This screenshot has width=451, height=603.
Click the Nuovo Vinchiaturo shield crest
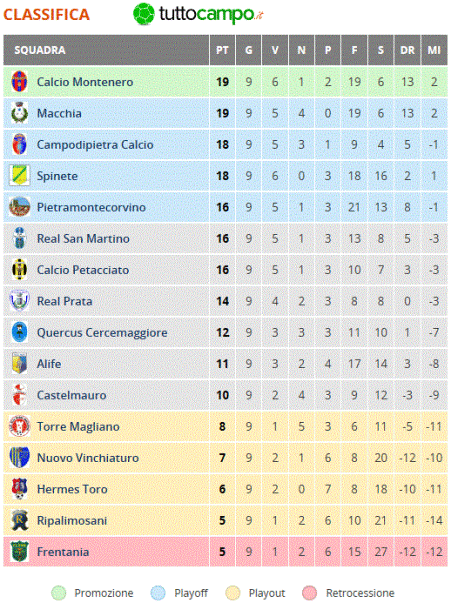(x=19, y=457)
